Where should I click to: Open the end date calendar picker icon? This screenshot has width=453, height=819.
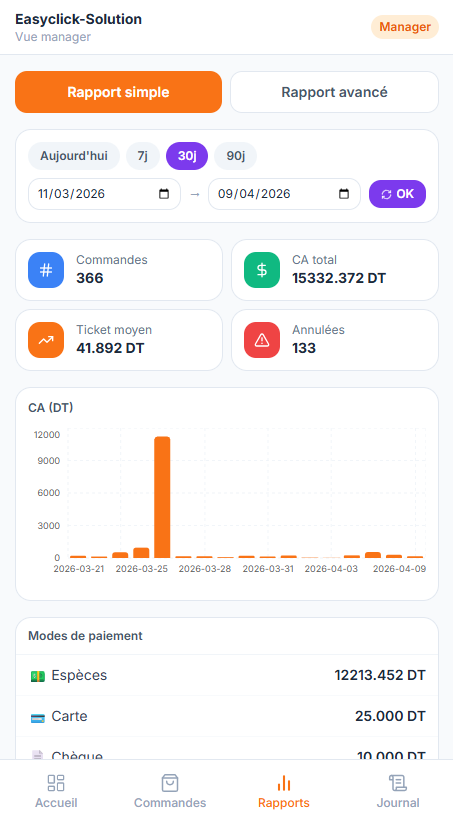click(x=344, y=194)
